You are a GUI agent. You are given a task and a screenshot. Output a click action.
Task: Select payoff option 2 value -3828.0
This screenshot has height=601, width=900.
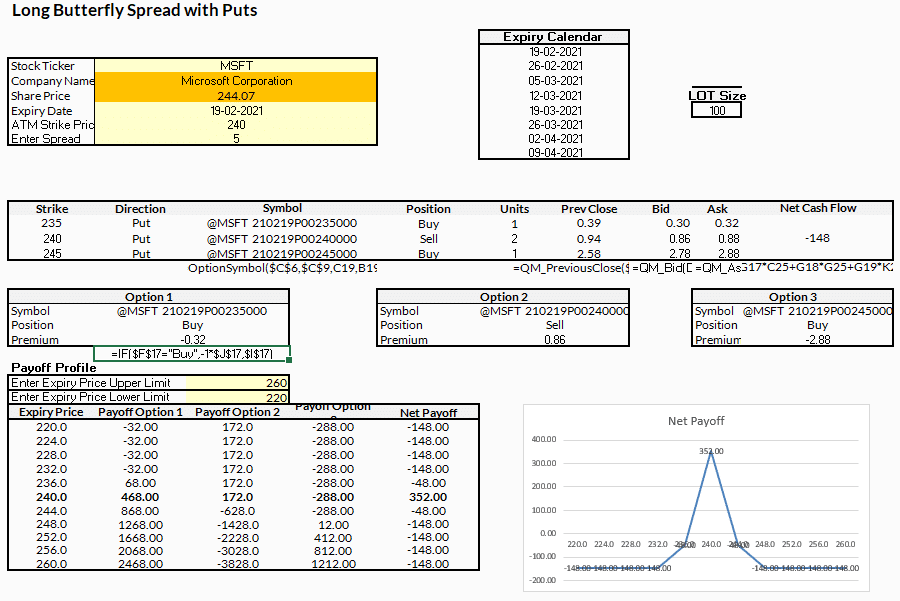tap(238, 564)
